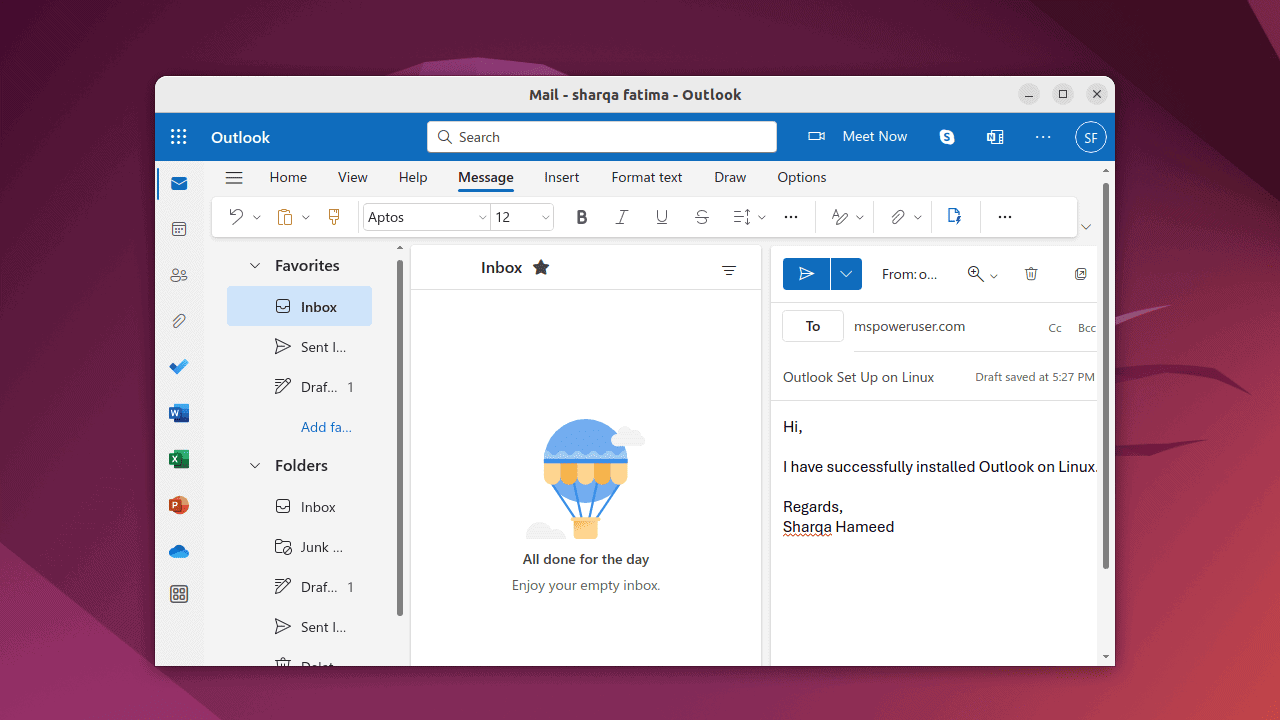Toggle Underline formatting
The width and height of the screenshot is (1280, 720).
[x=662, y=217]
